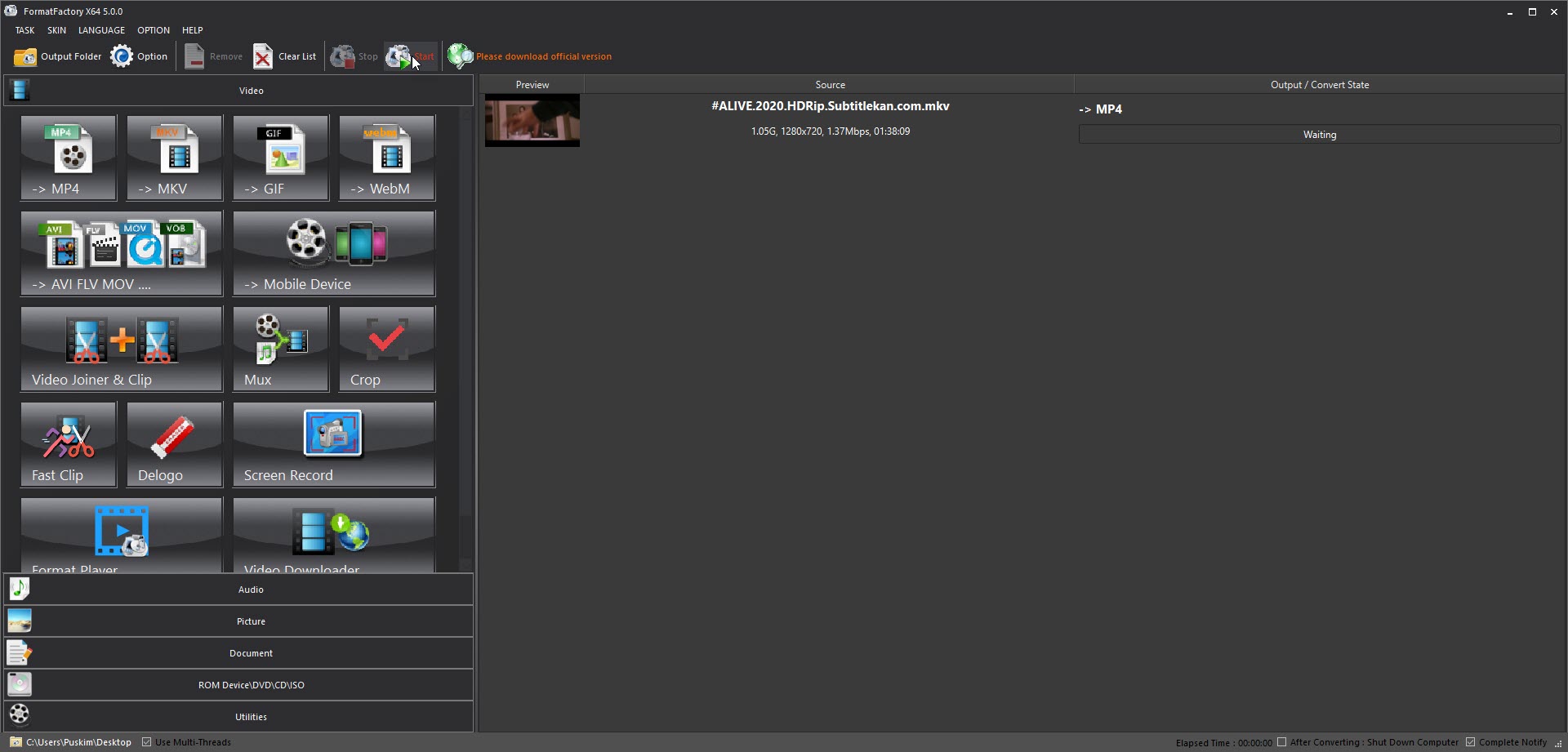Open the OPTION menu
This screenshot has width=1568, height=752.
[x=154, y=30]
